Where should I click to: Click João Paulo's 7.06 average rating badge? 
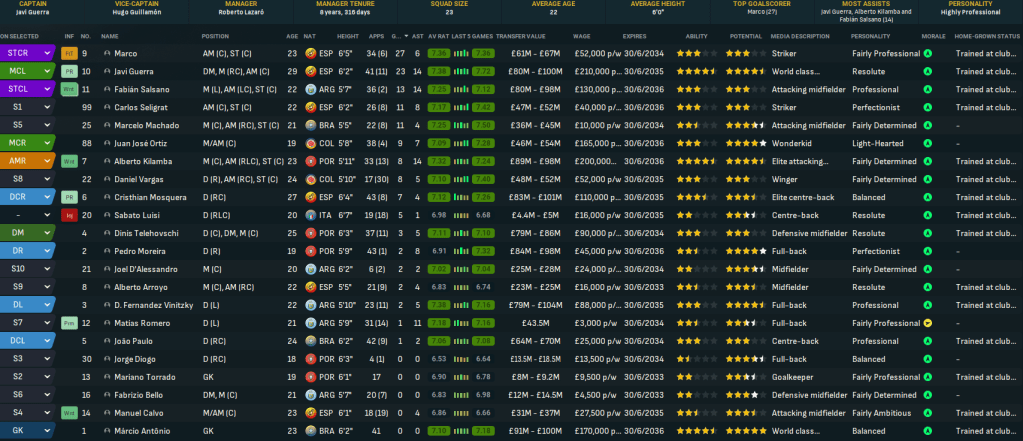[x=437, y=340]
